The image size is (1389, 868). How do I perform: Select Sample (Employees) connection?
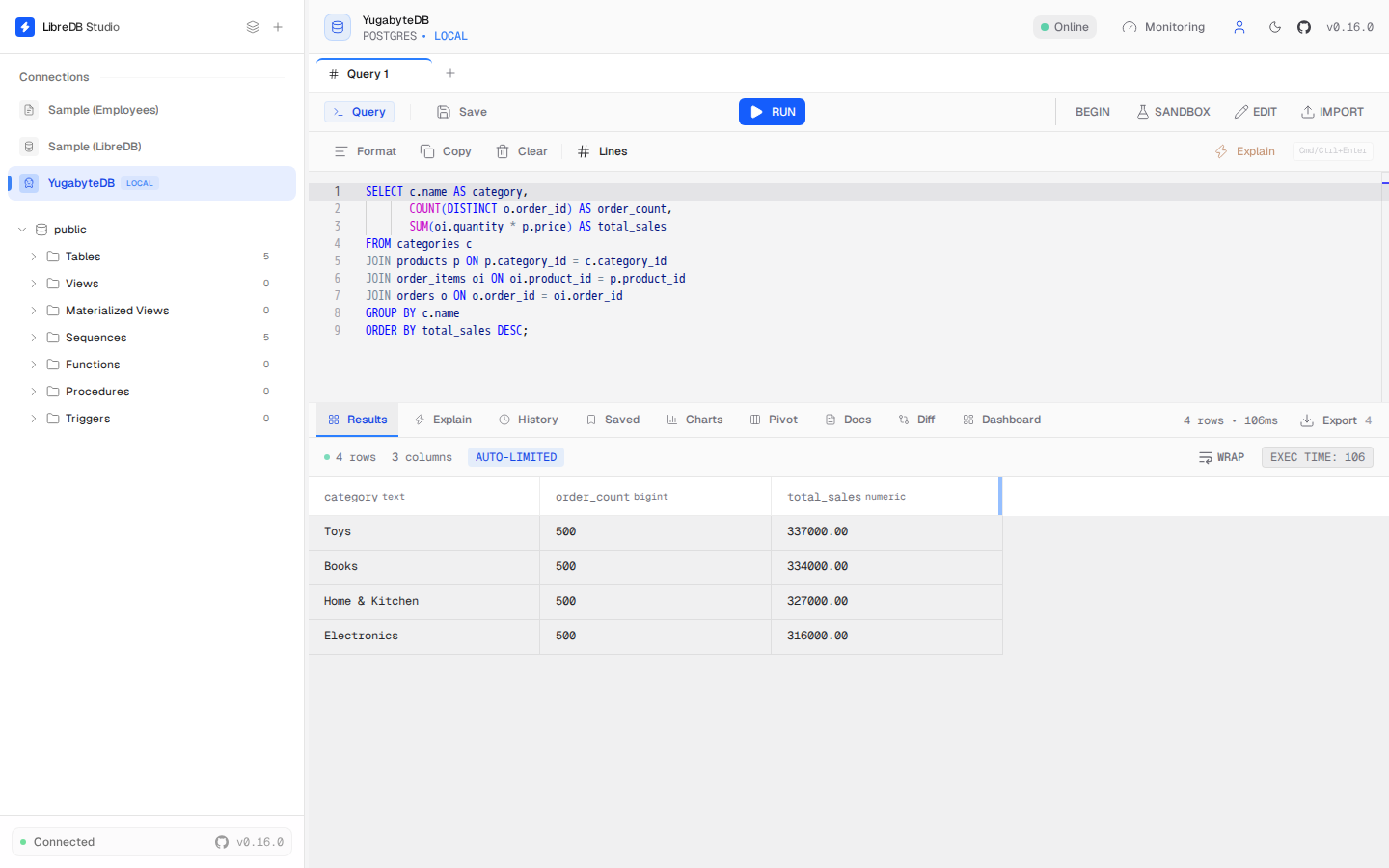click(x=151, y=110)
